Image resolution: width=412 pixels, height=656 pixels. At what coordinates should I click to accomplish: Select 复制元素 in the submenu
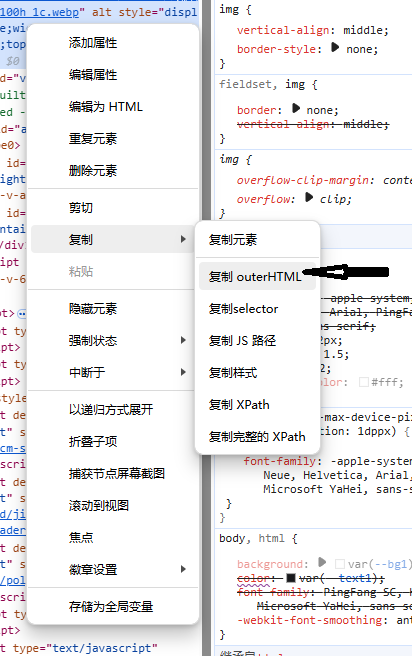click(x=257, y=240)
